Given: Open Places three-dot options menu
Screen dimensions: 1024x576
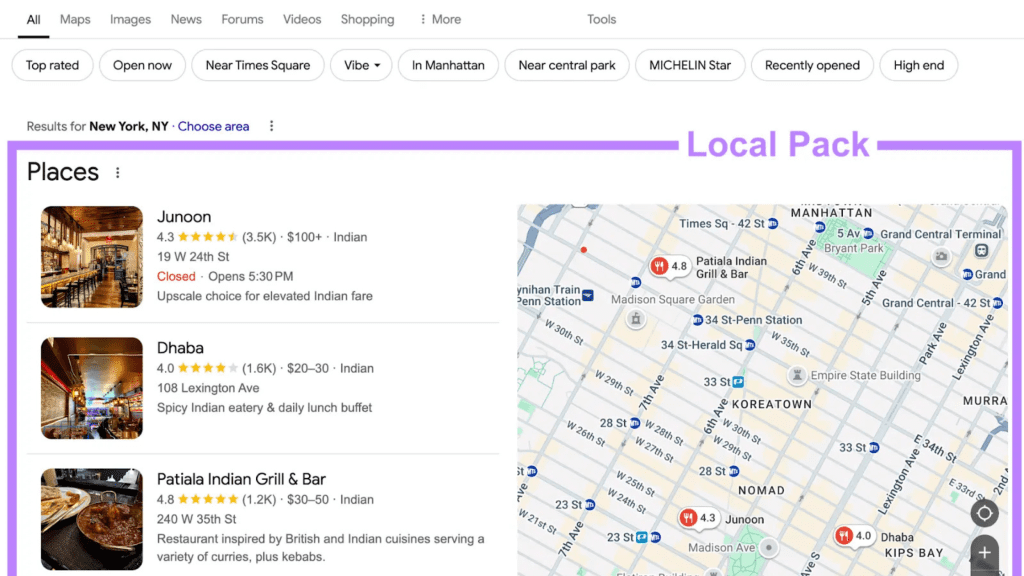Looking at the screenshot, I should tap(118, 173).
